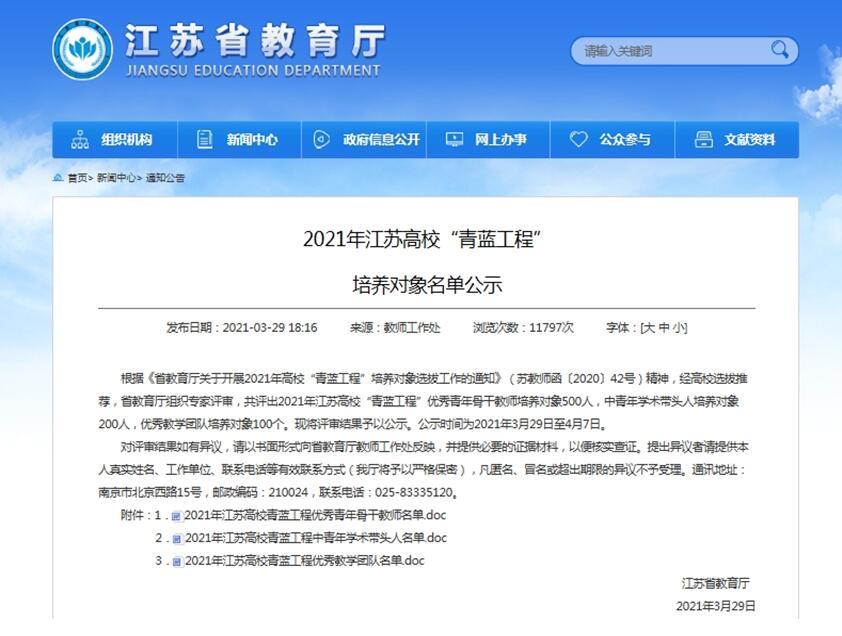Set font size to 小
This screenshot has height=636, width=842.
click(679, 327)
